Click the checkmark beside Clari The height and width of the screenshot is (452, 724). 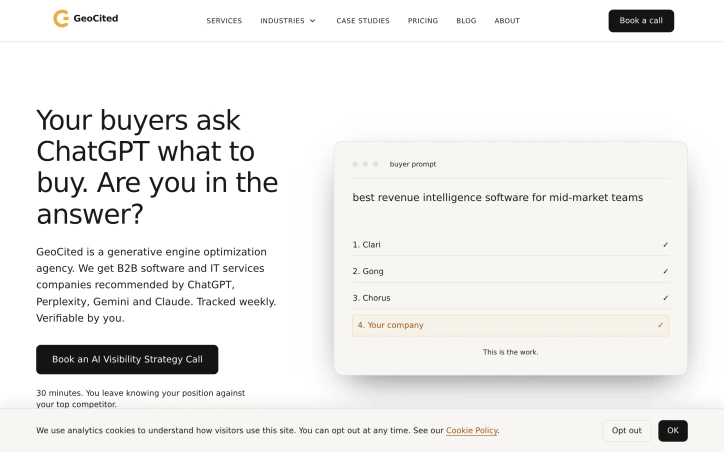[x=665, y=245]
